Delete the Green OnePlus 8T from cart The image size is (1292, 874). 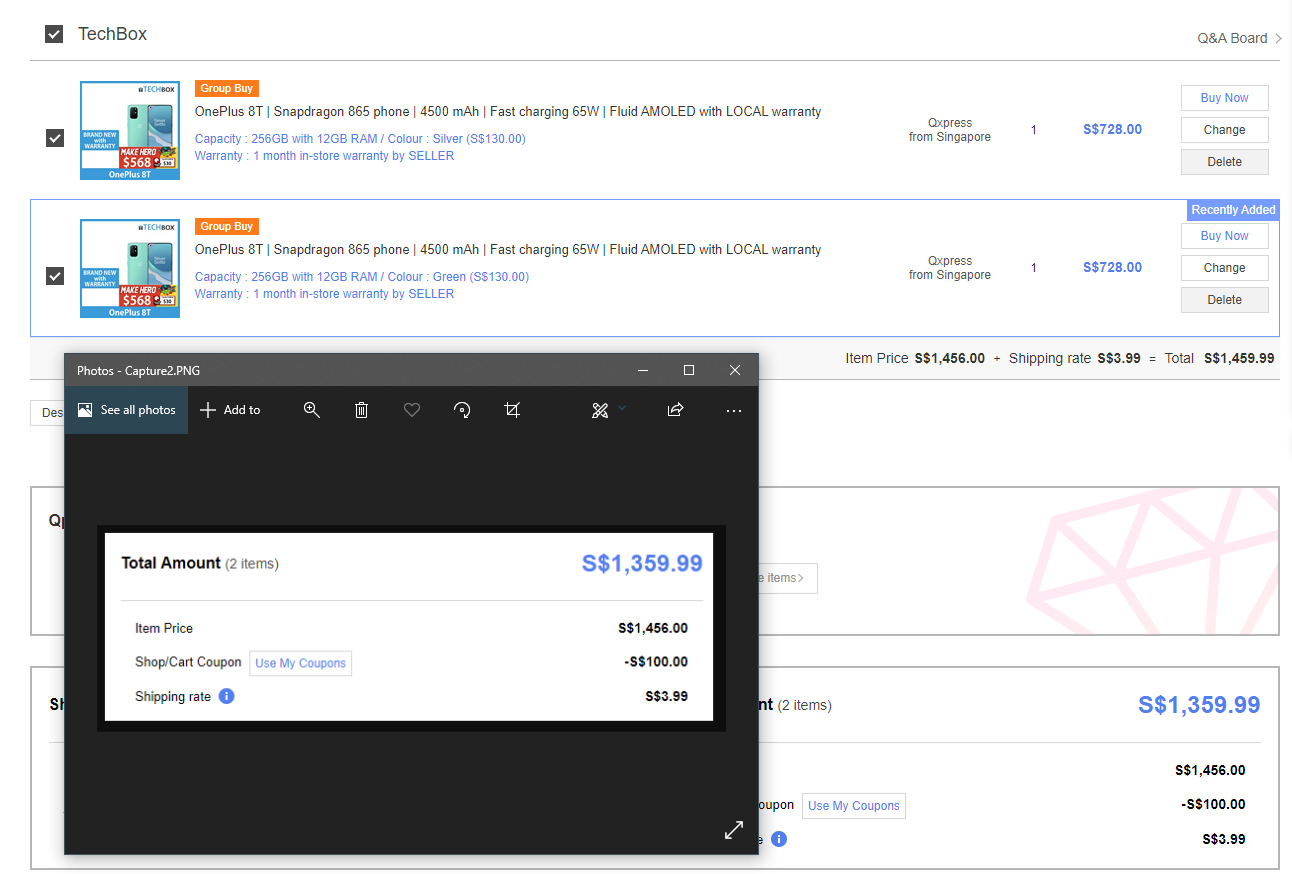coord(1224,300)
